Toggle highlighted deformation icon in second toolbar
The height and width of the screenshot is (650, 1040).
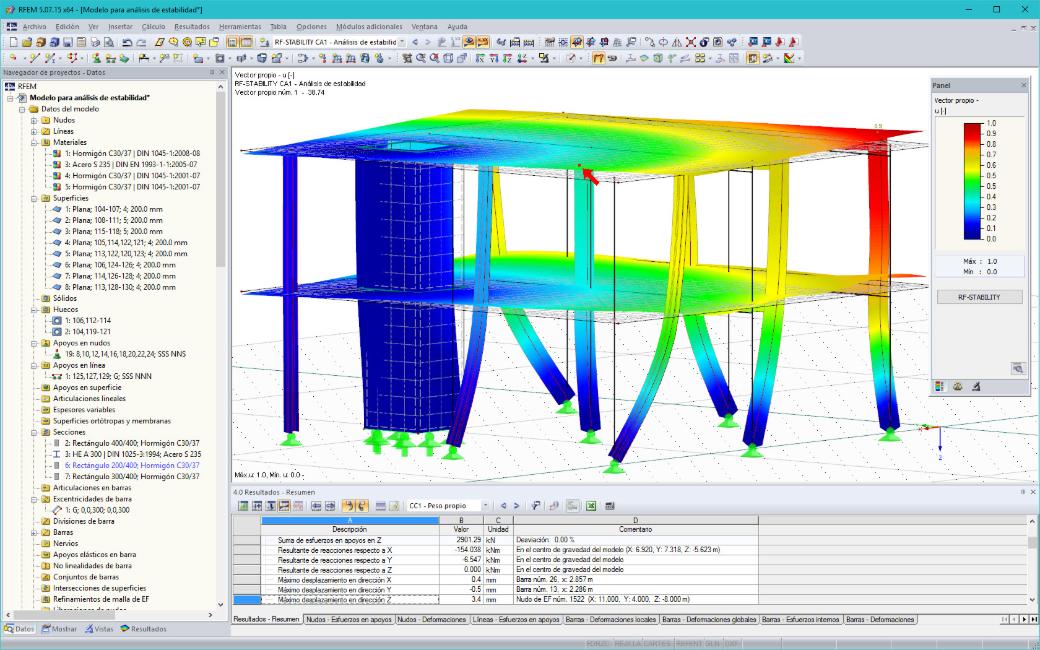(598, 58)
